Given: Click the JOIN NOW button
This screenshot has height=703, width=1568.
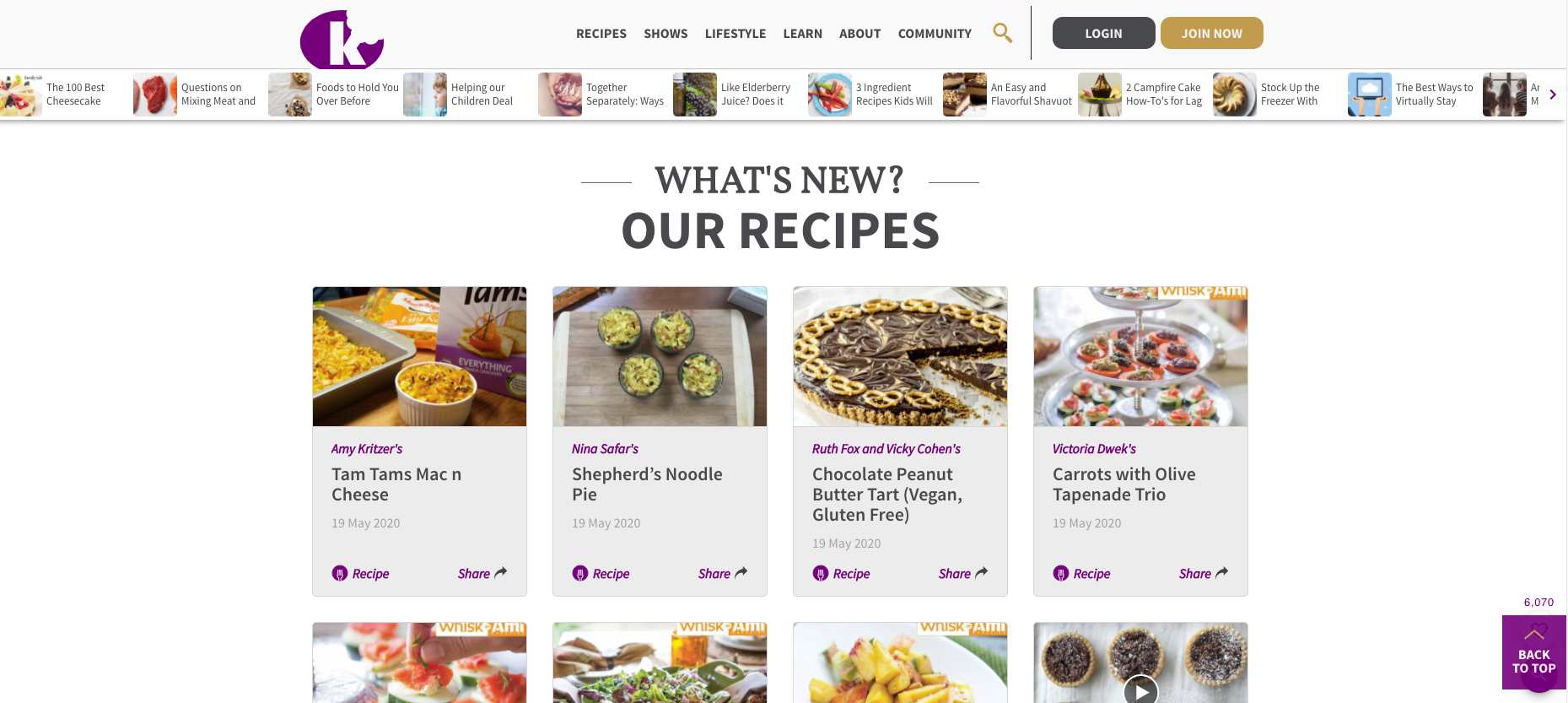Looking at the screenshot, I should 1211,33.
